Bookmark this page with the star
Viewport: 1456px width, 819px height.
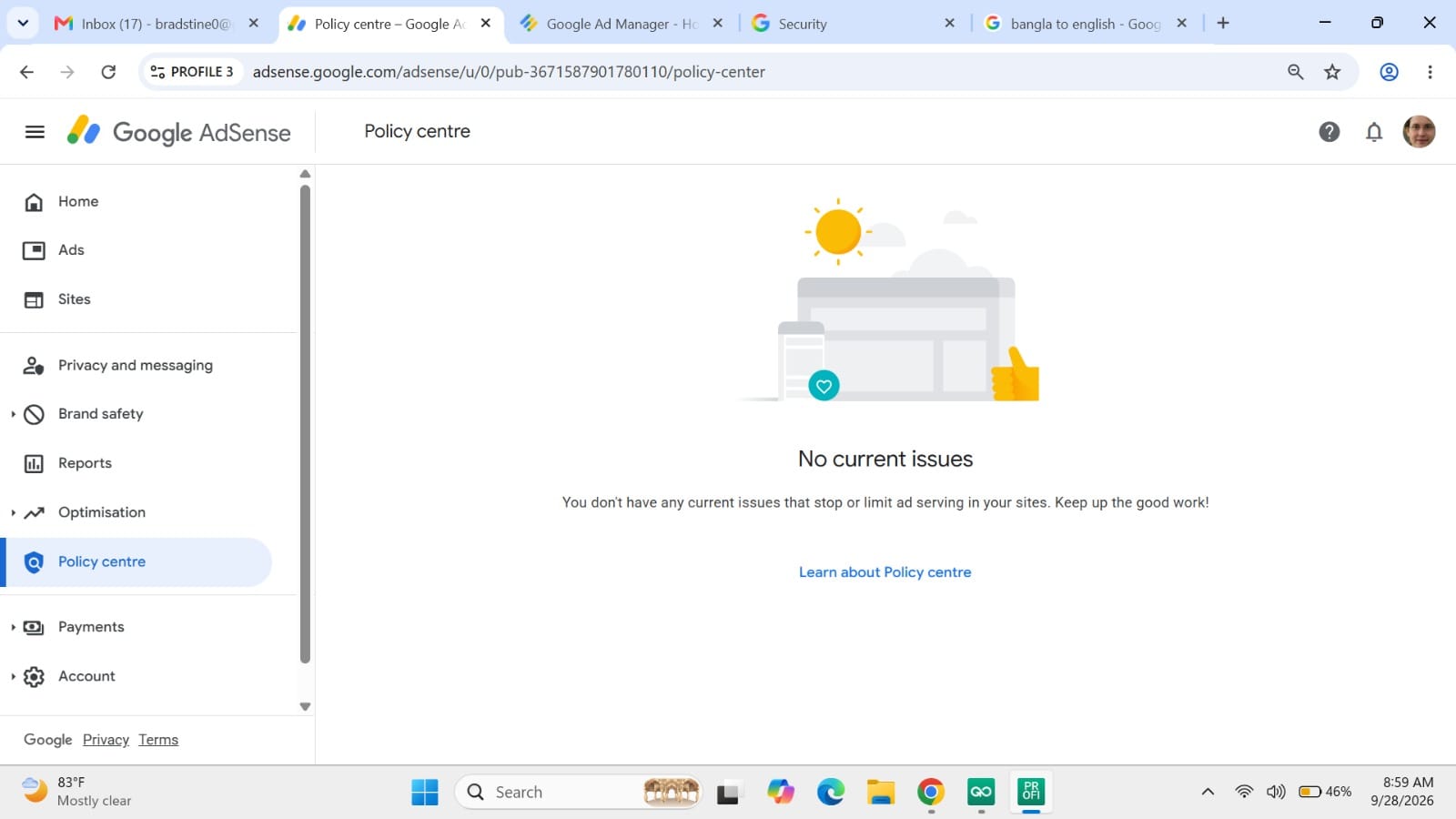click(x=1332, y=72)
